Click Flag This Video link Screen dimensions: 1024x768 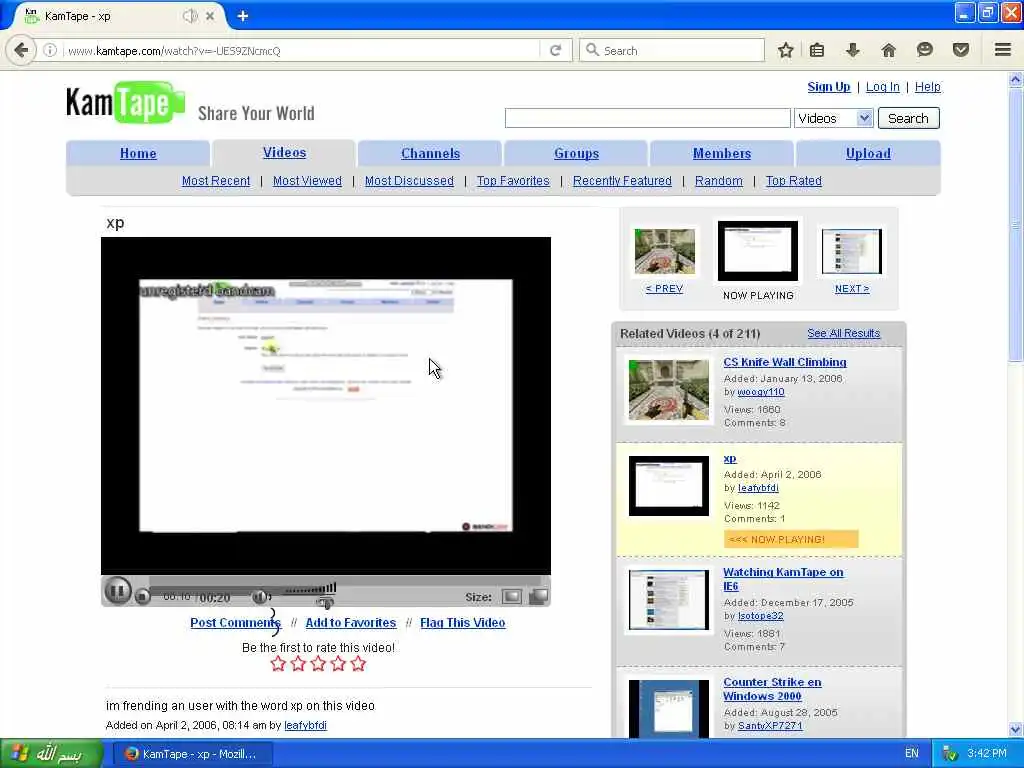click(x=462, y=623)
